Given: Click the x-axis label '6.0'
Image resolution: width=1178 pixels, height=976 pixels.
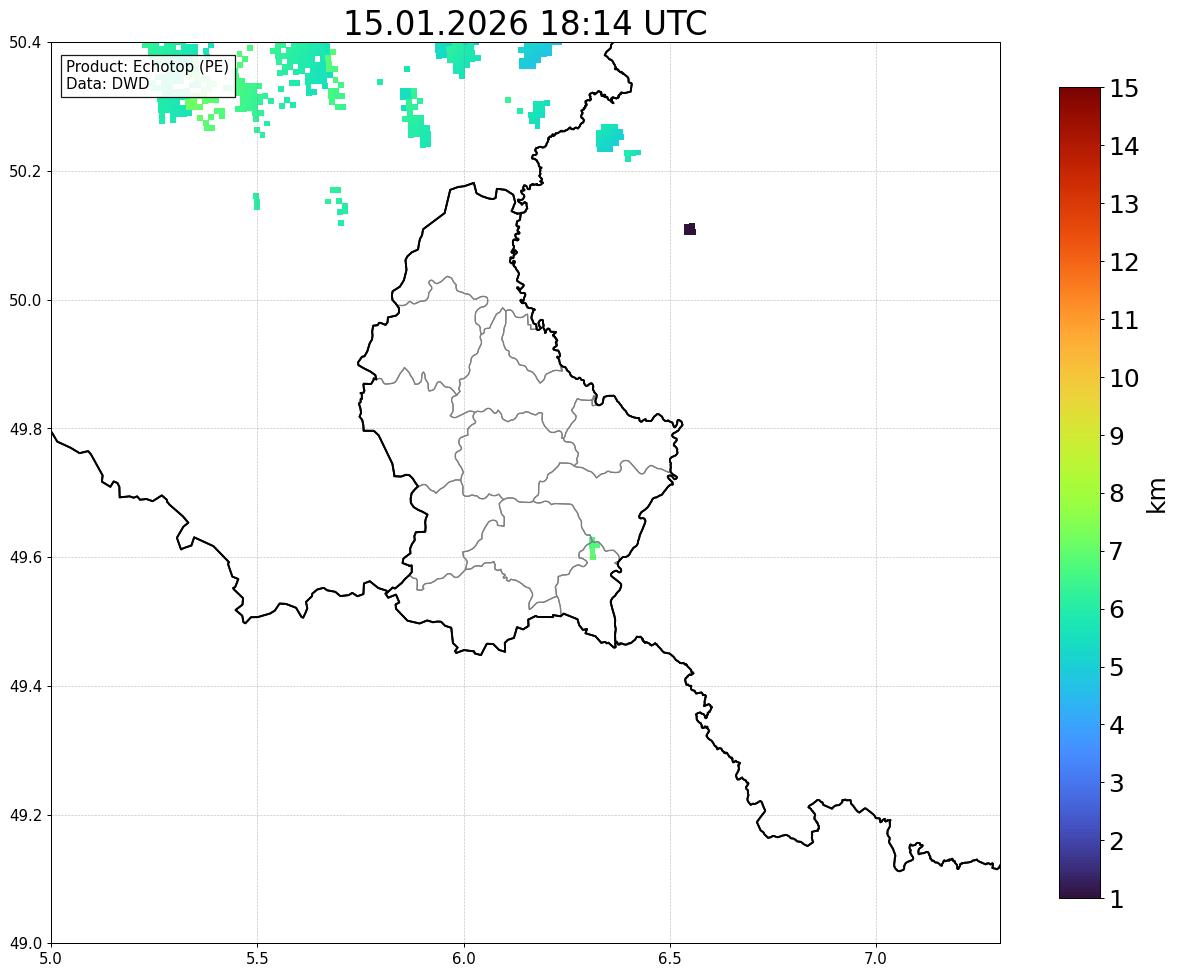Looking at the screenshot, I should 464,959.
